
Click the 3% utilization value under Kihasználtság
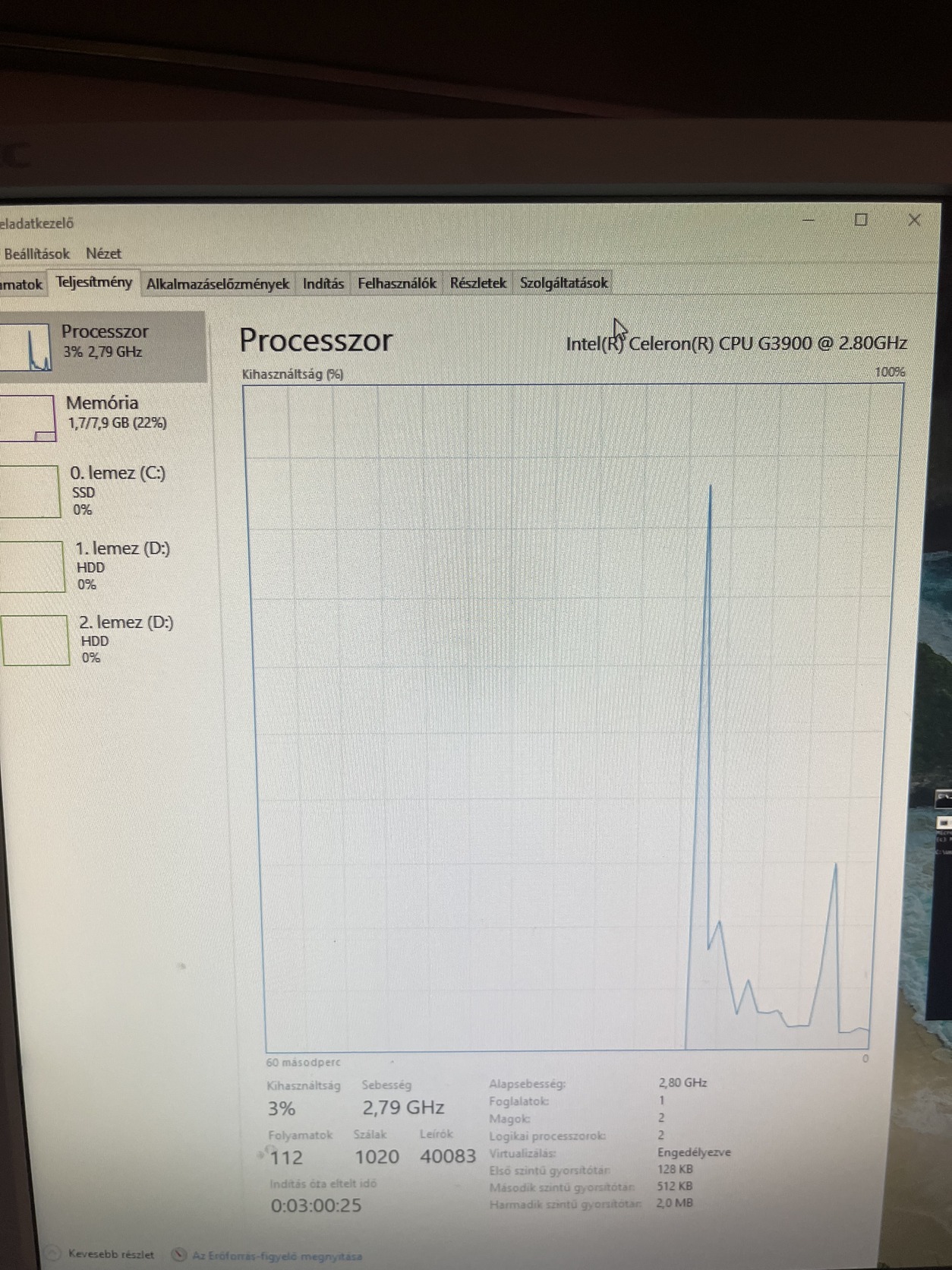tap(281, 1108)
